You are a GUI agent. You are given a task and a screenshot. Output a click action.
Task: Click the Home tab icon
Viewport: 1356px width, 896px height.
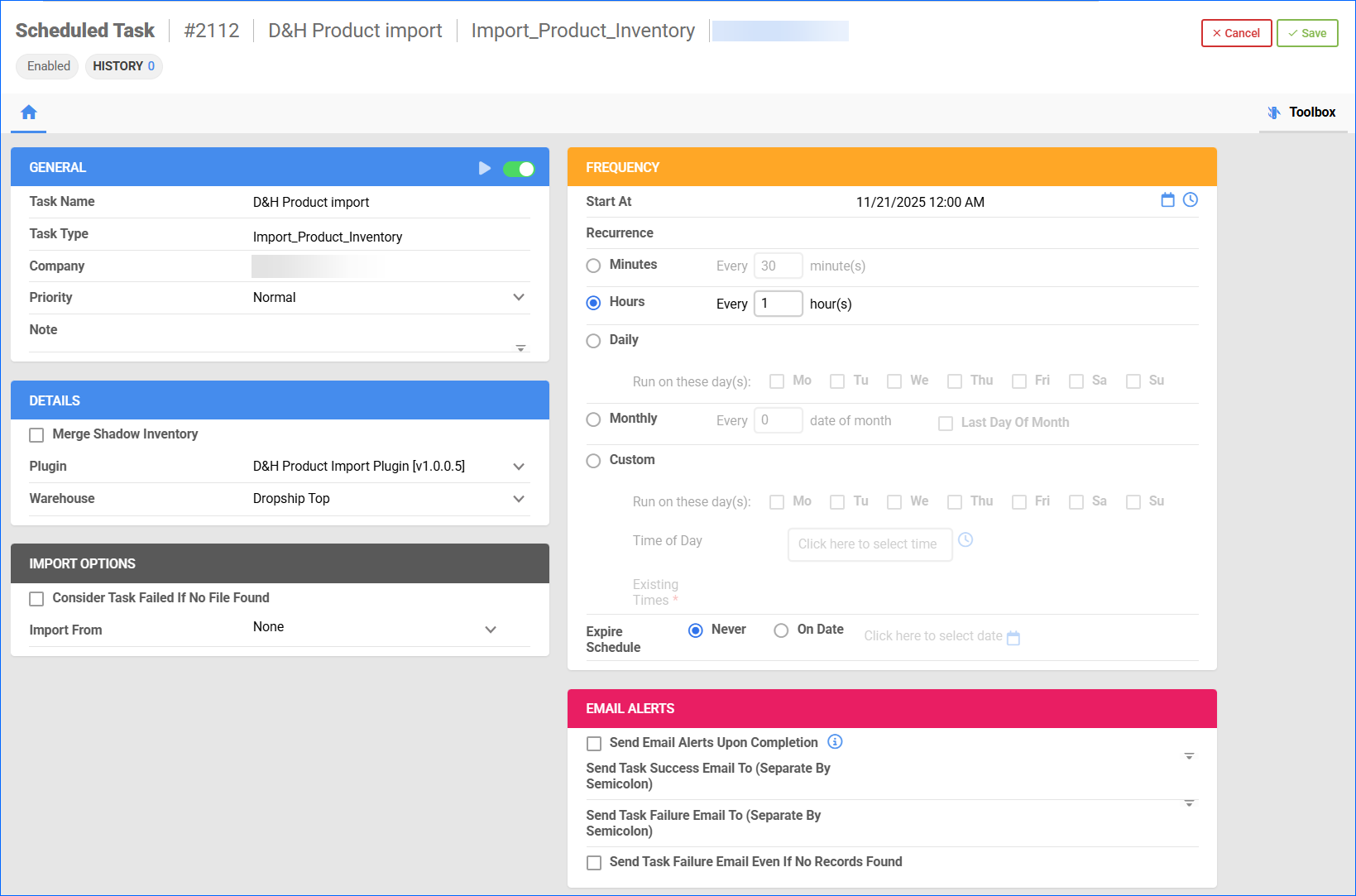point(29,113)
